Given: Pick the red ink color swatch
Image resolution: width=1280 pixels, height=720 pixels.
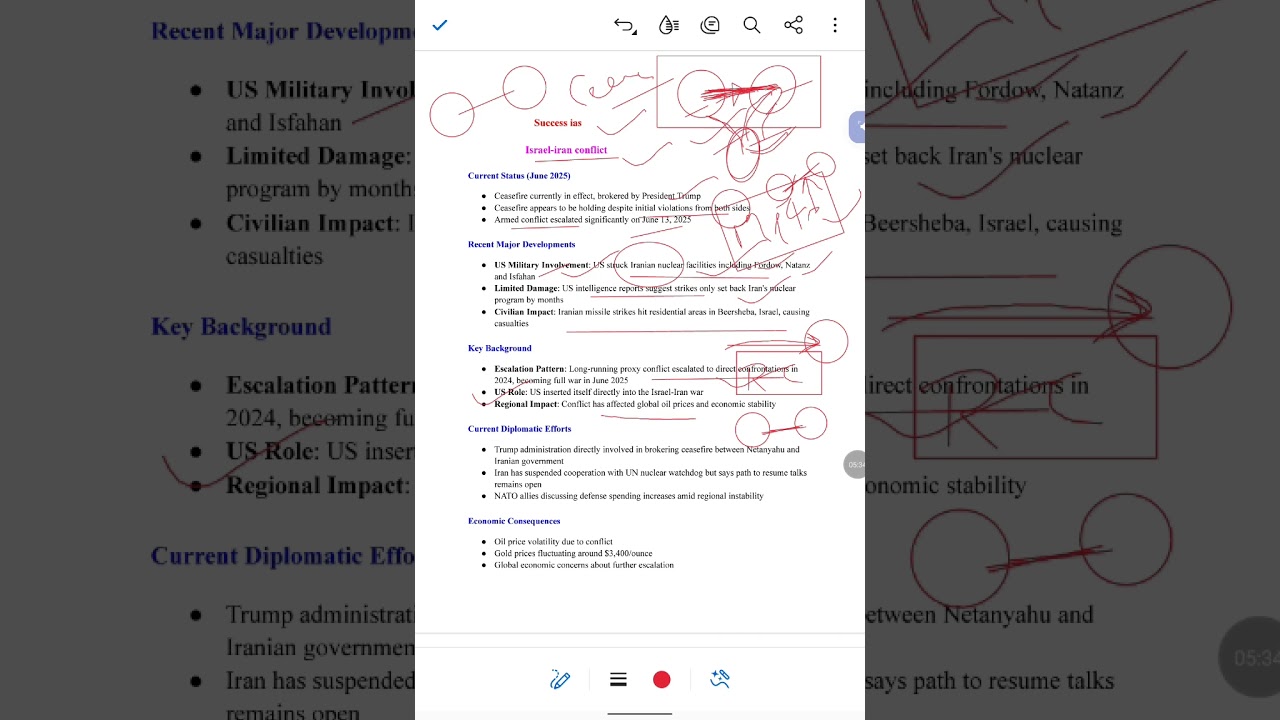Looking at the screenshot, I should [662, 680].
